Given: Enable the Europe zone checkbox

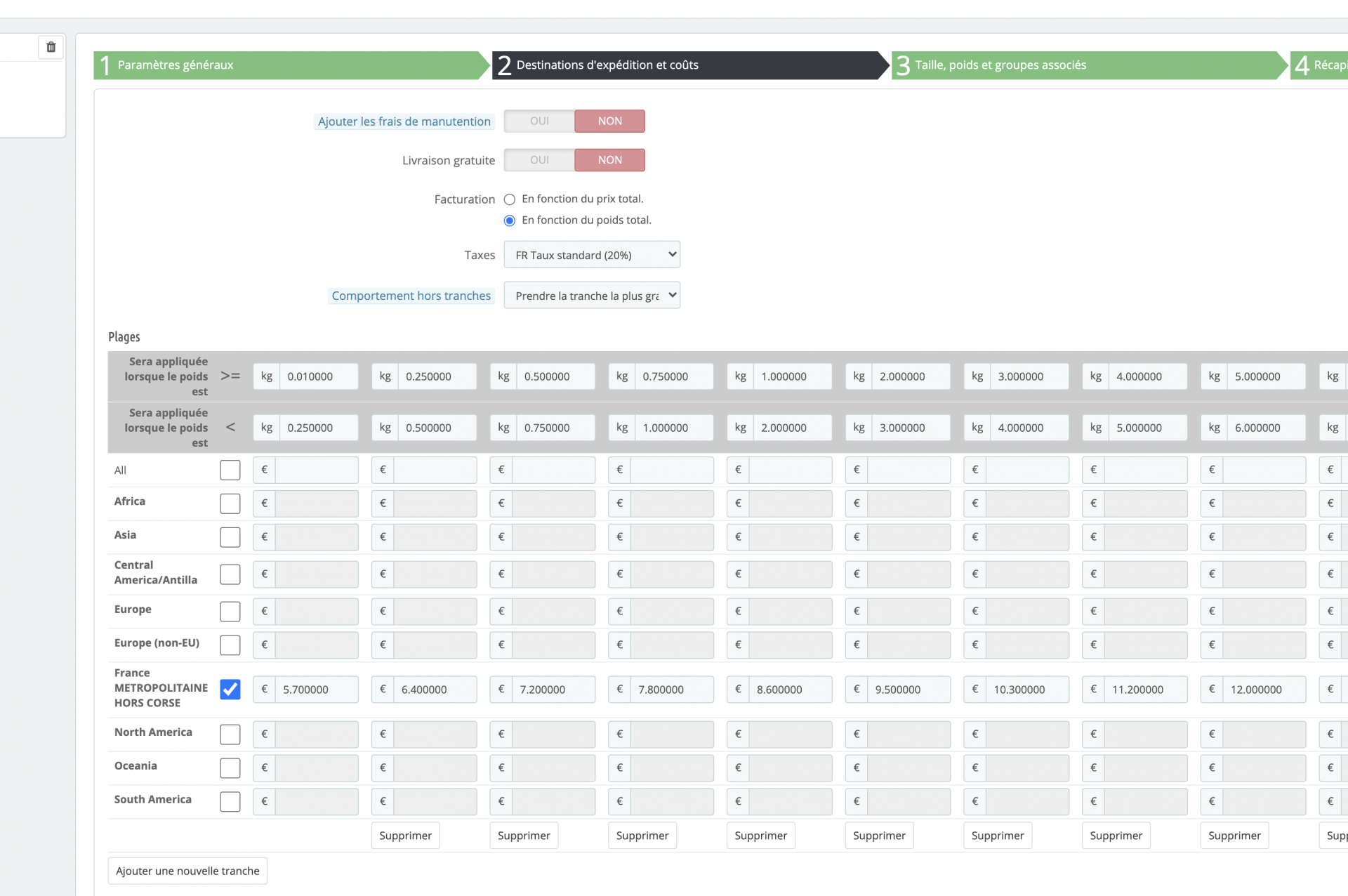Looking at the screenshot, I should 230,611.
